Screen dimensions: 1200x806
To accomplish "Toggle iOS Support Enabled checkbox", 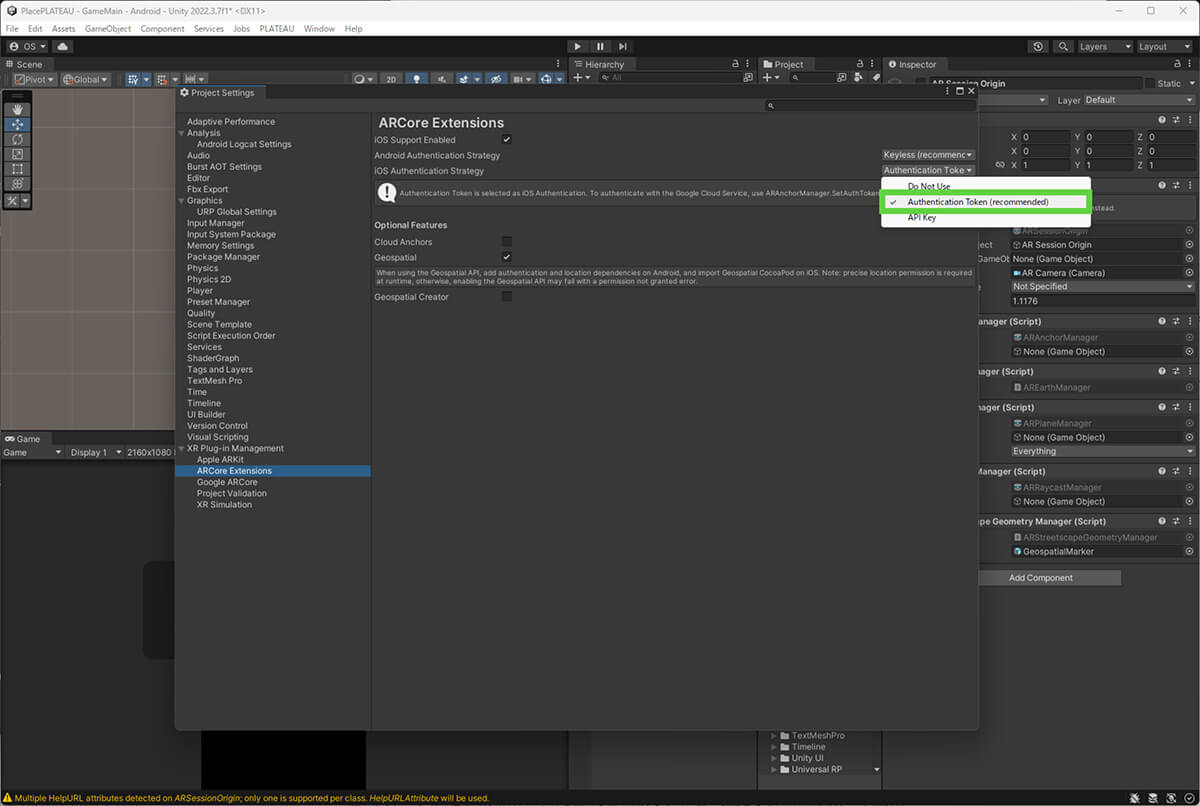I will pos(507,140).
